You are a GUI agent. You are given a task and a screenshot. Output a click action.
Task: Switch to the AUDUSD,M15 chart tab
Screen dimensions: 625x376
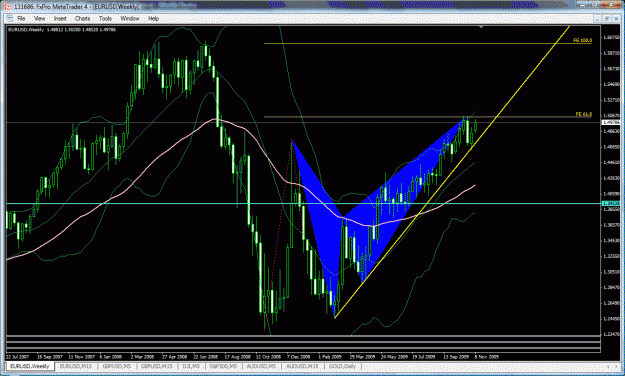pos(303,366)
